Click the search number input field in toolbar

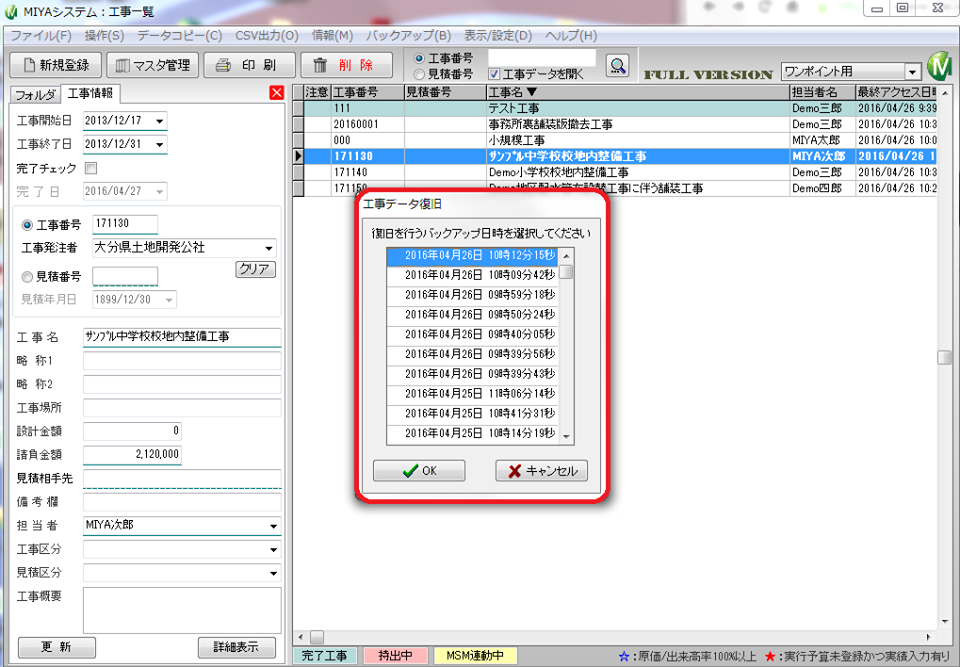pyautogui.click(x=541, y=58)
